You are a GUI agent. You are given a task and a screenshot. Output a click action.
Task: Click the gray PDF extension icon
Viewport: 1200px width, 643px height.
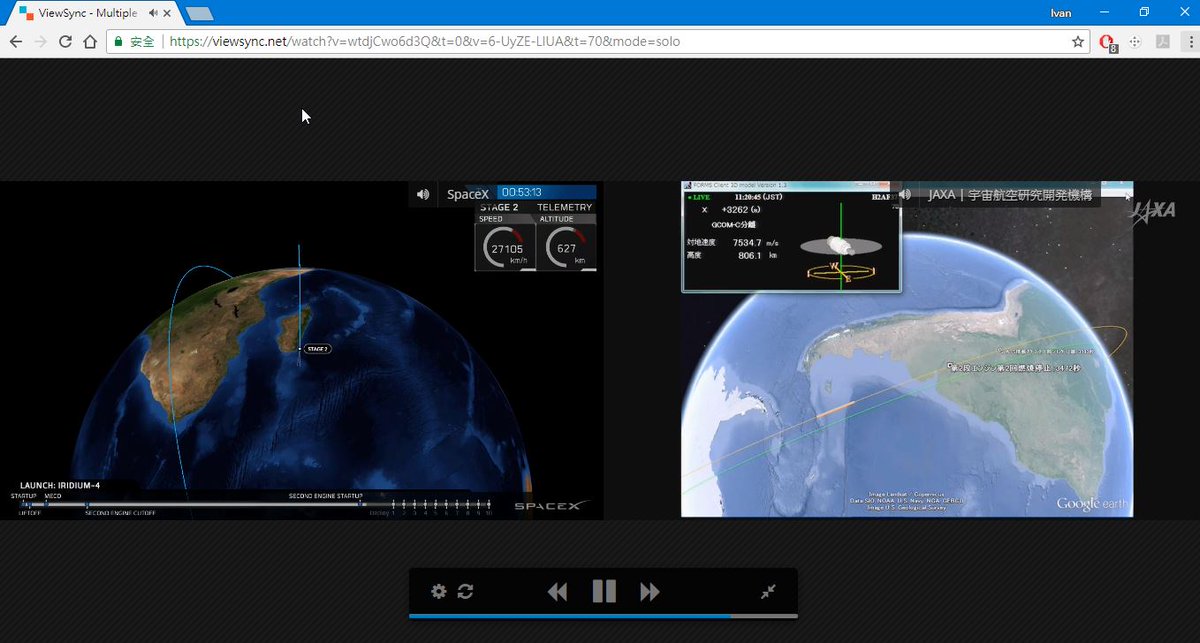pos(1162,42)
